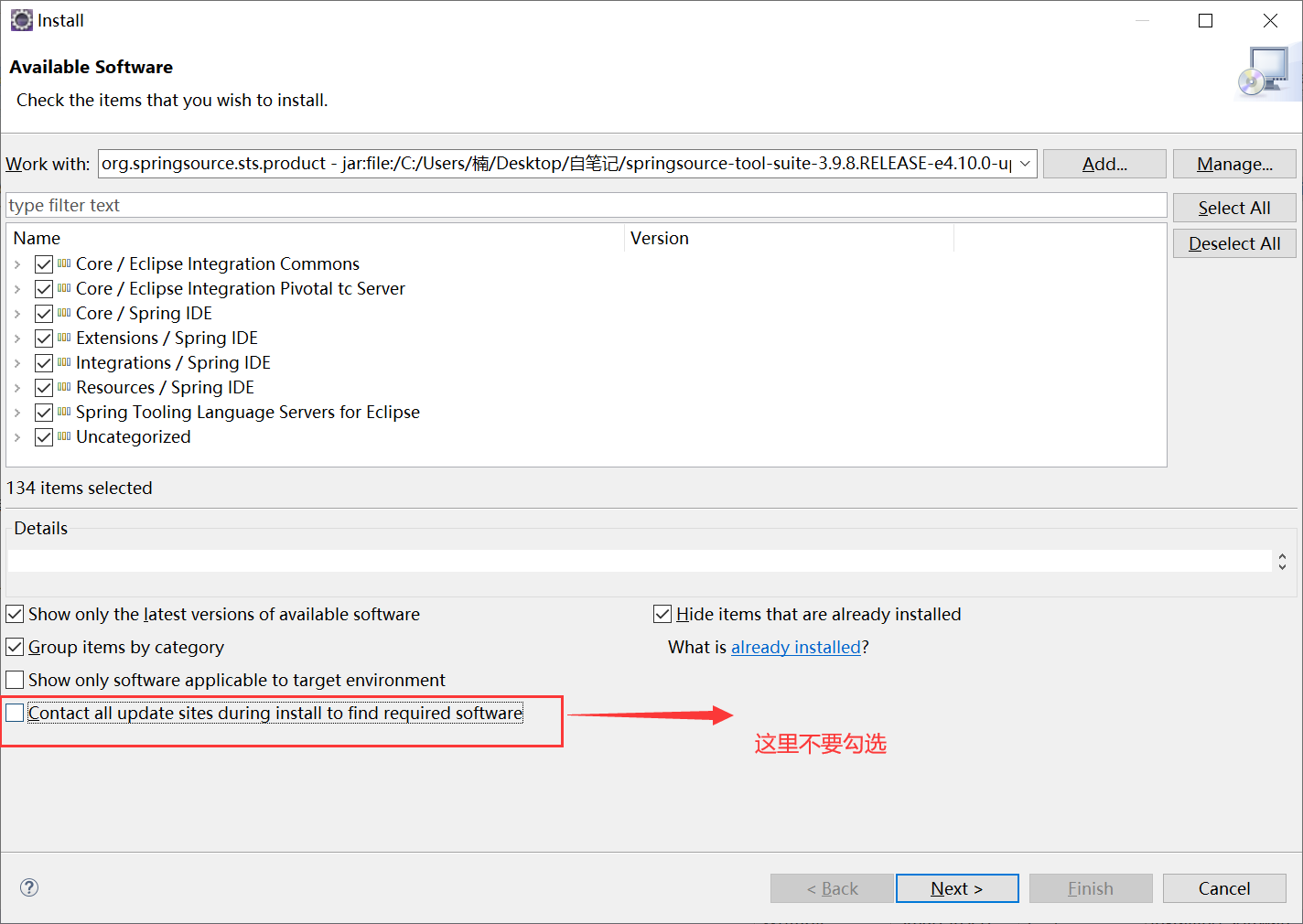Disable Group items by category
The image size is (1303, 924).
[15, 647]
